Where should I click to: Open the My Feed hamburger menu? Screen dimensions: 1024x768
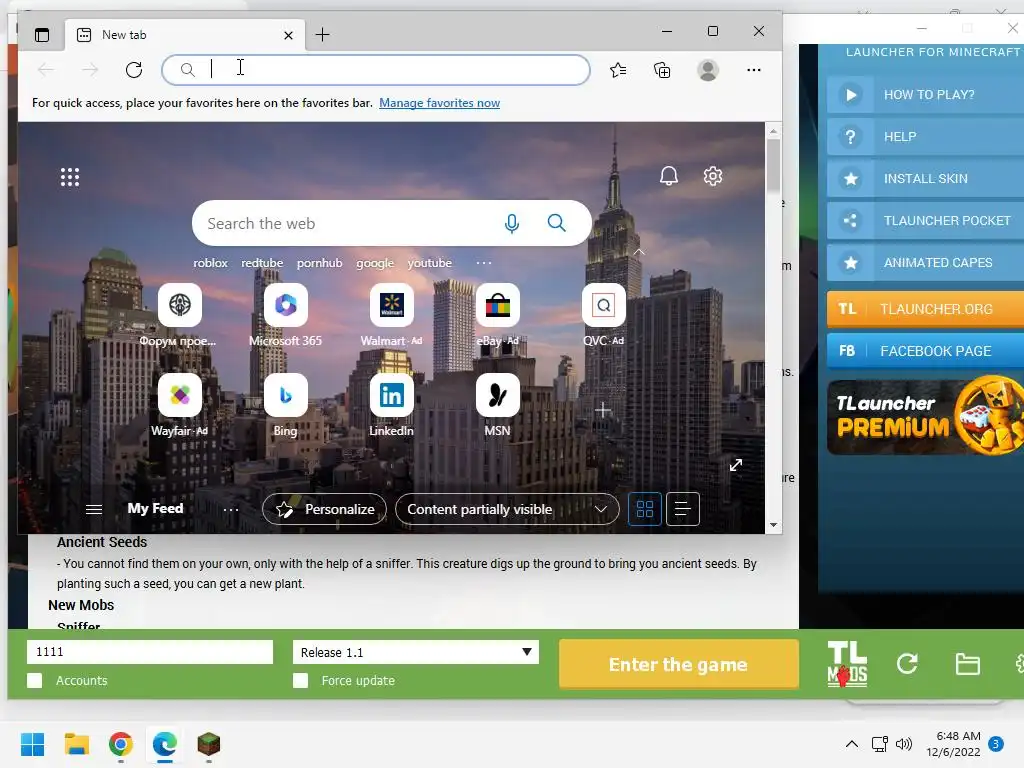click(x=94, y=509)
